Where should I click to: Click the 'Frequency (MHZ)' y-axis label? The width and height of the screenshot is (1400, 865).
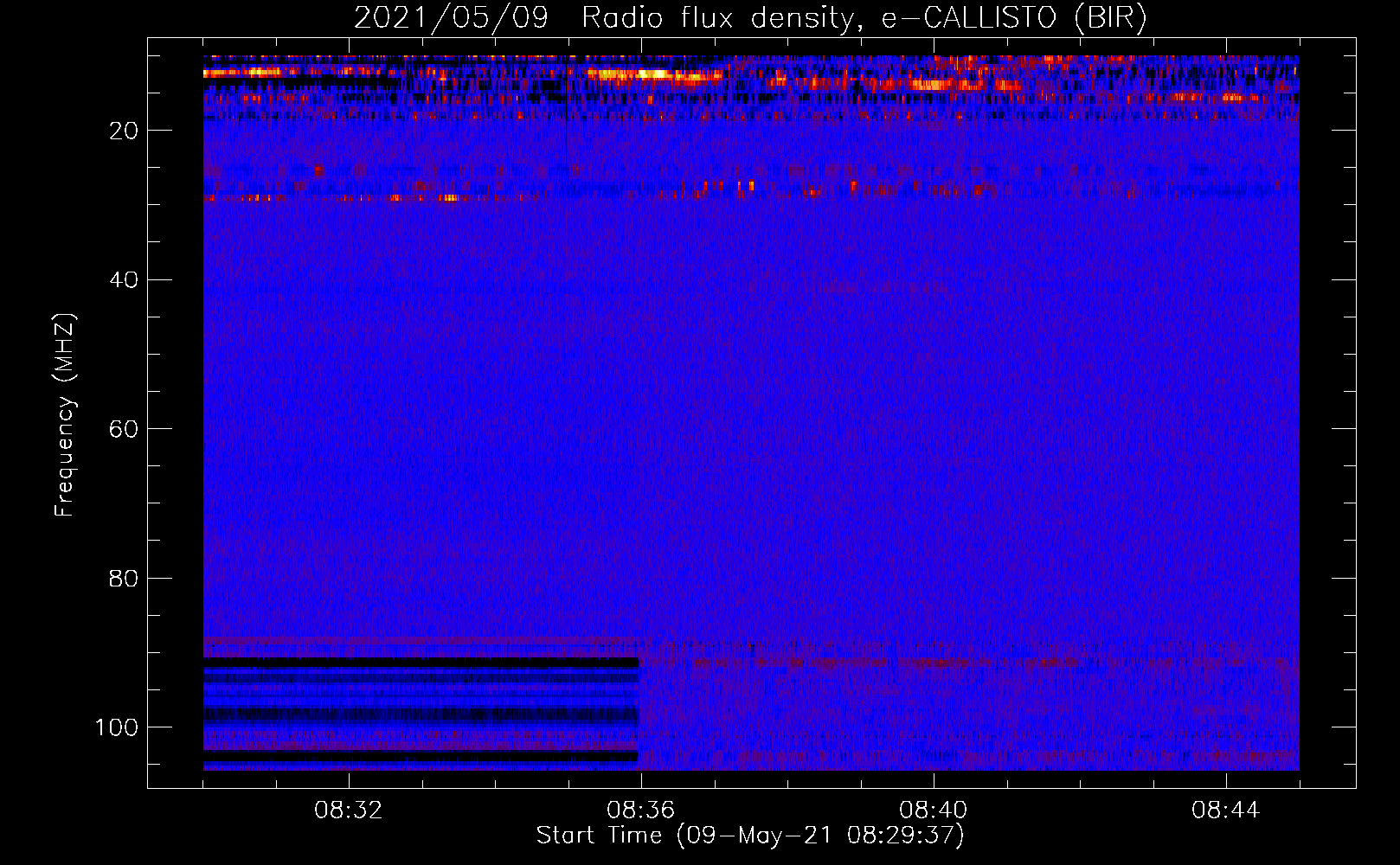tap(65, 415)
